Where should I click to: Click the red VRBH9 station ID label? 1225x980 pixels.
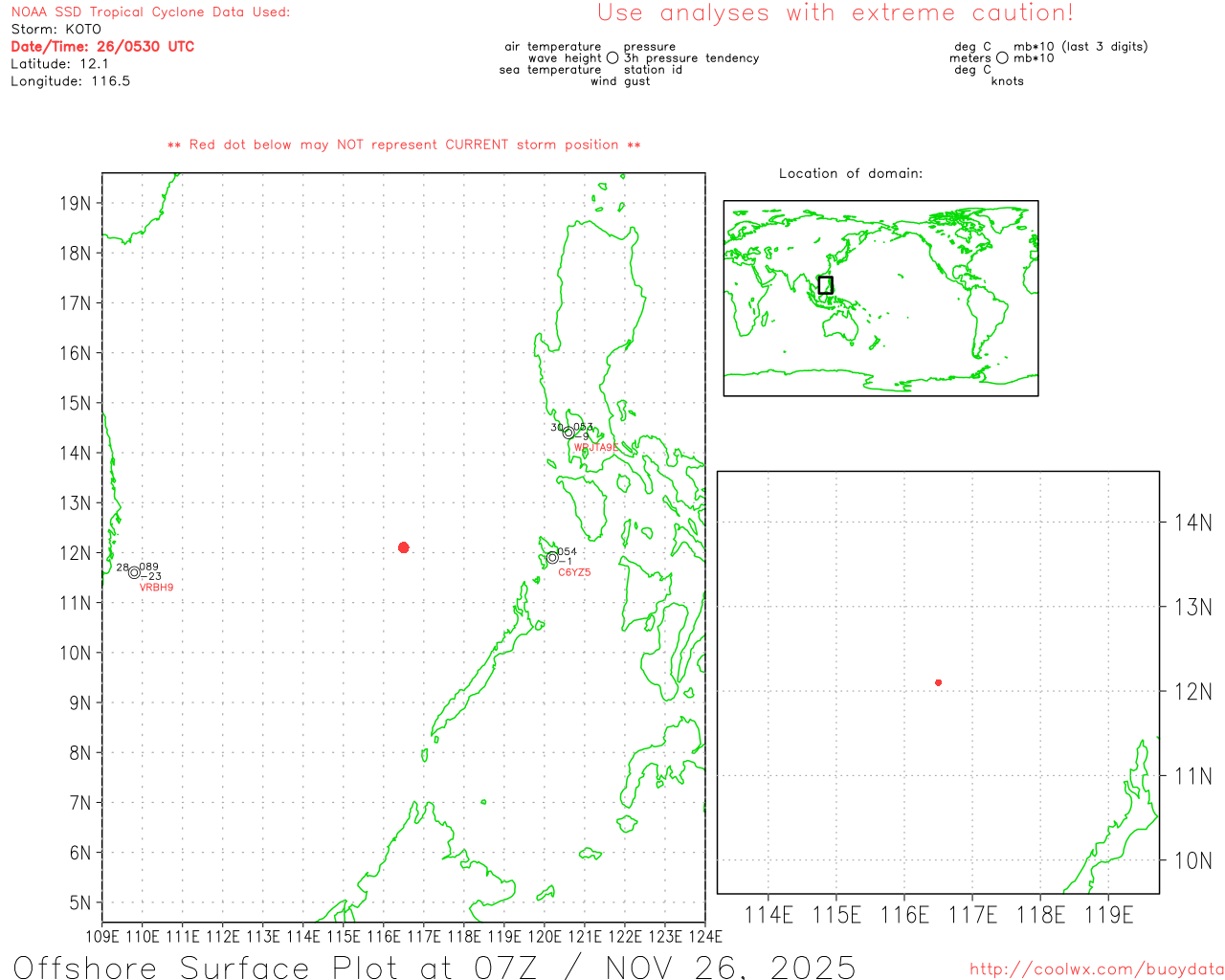coord(156,588)
